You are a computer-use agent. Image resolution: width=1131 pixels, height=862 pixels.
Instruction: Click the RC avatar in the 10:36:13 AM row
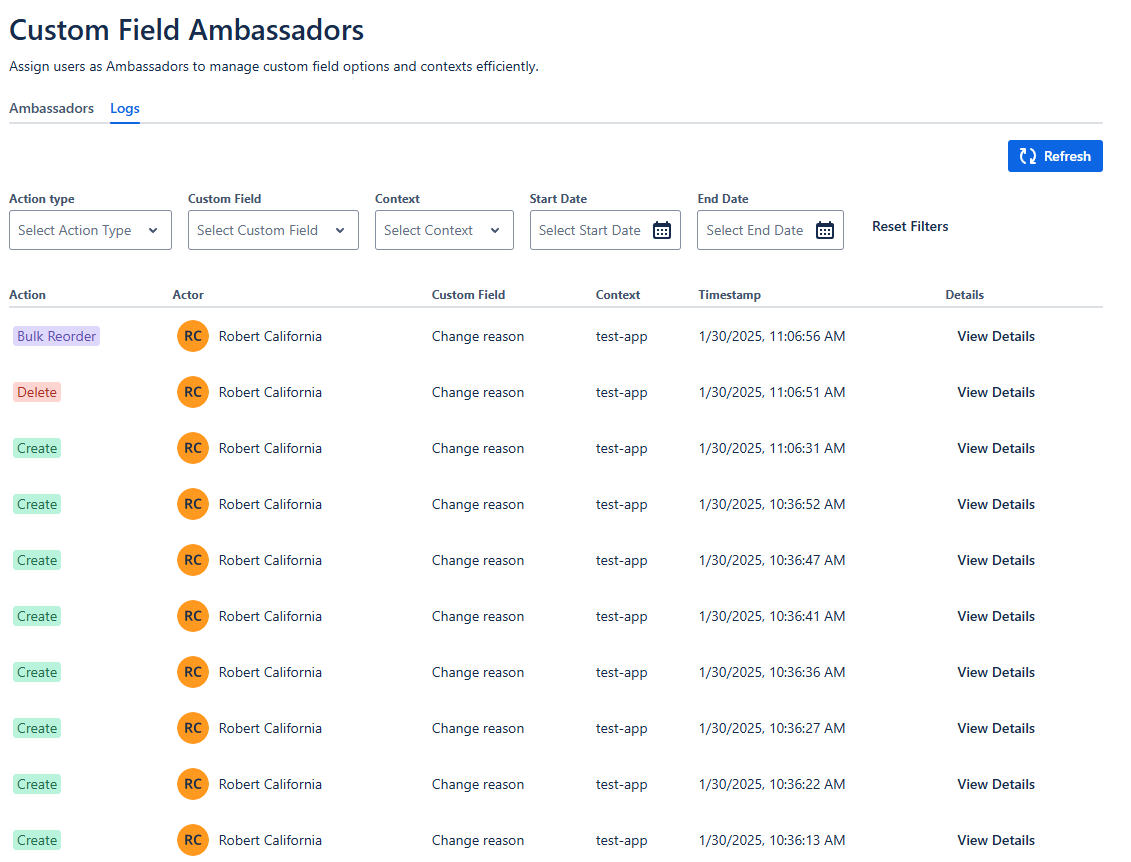193,840
